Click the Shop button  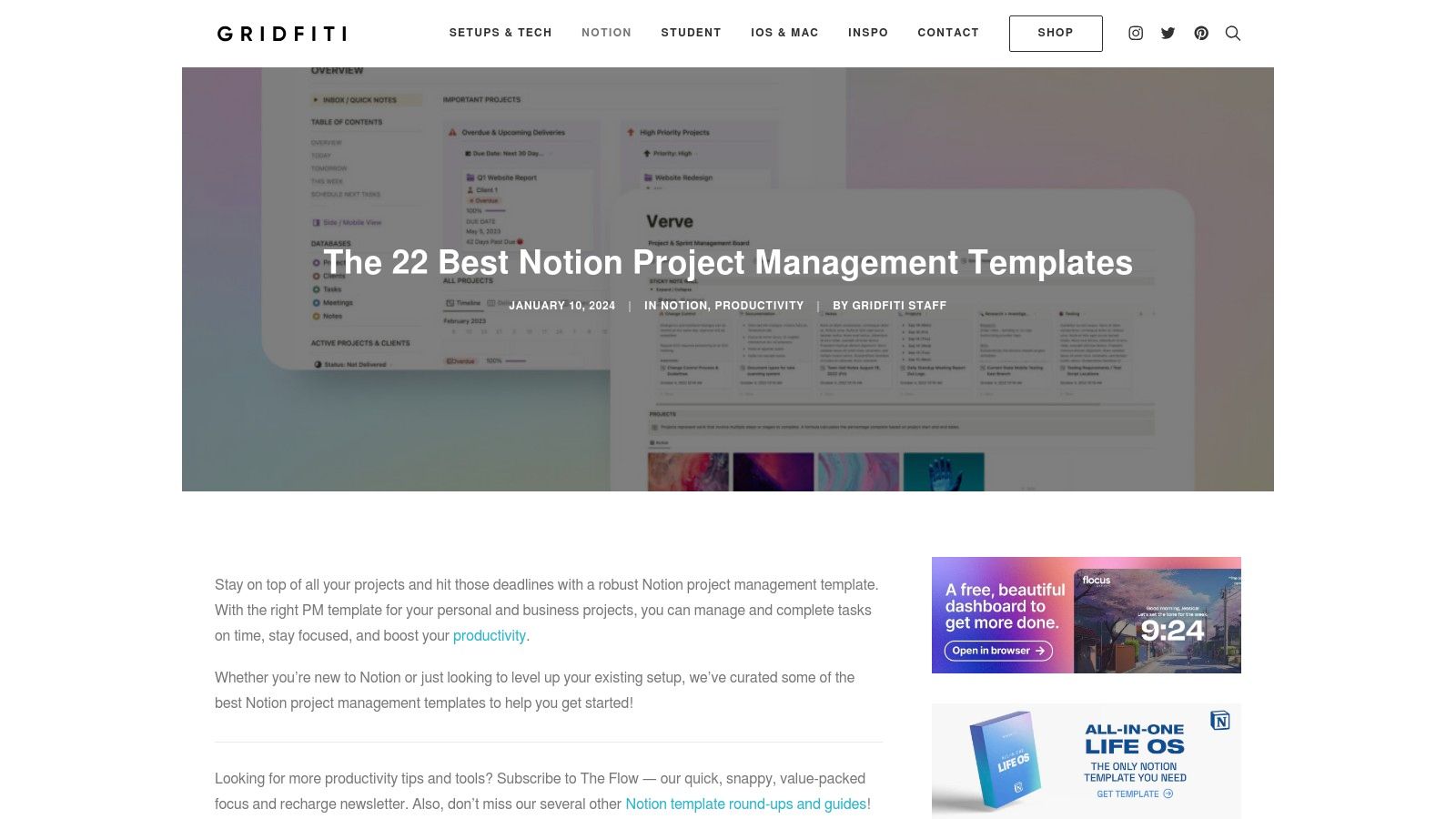(1056, 34)
